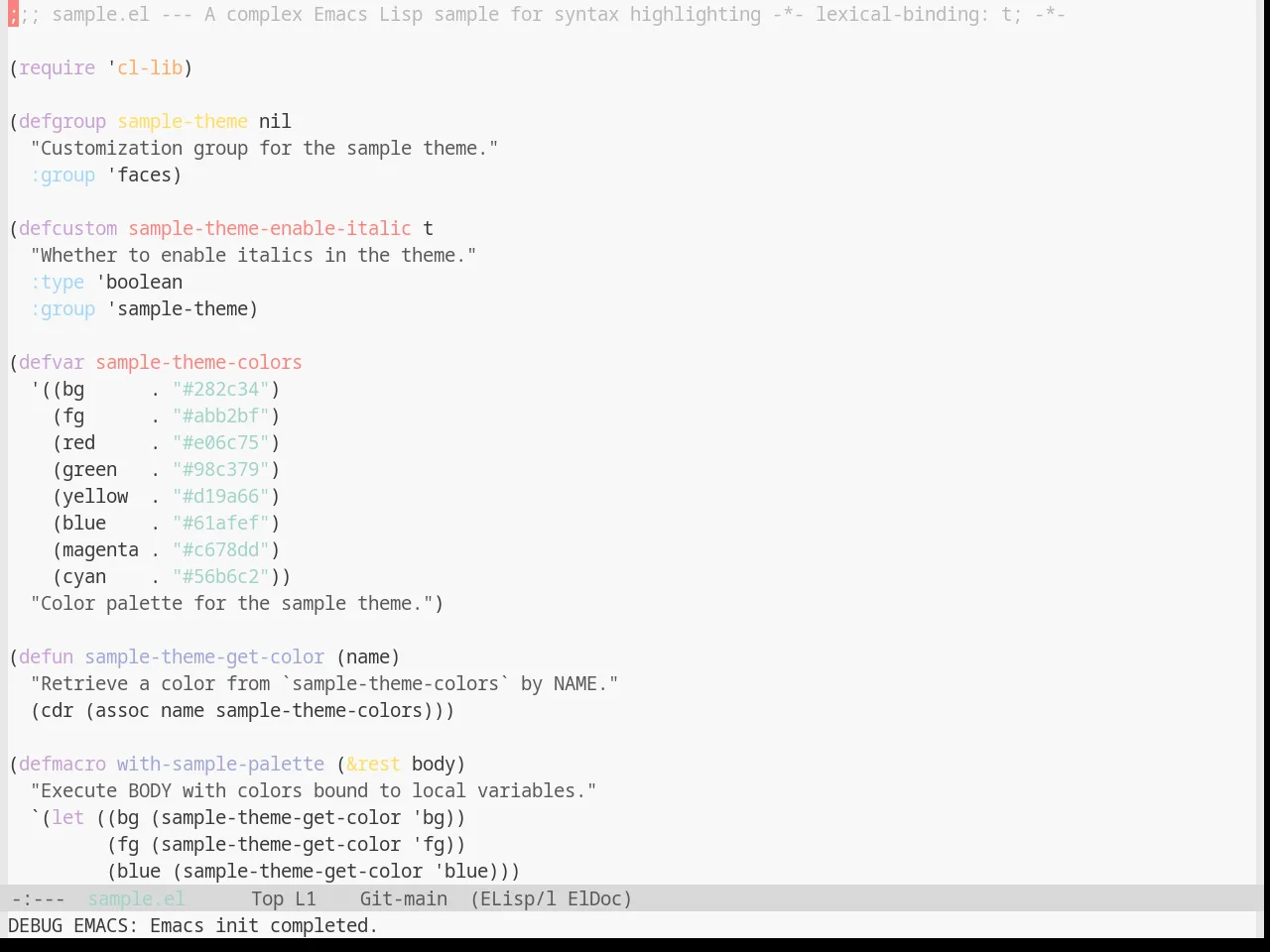
Task: Click the "#e06c75" color string
Action: pyautogui.click(x=221, y=442)
